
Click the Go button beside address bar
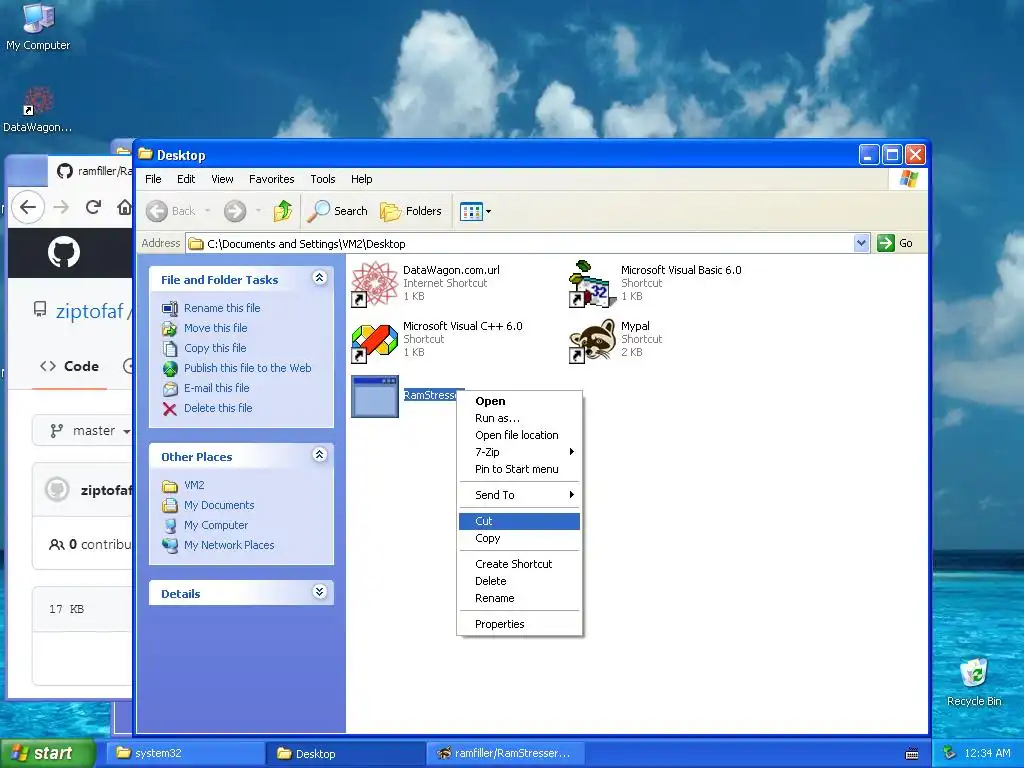point(895,243)
